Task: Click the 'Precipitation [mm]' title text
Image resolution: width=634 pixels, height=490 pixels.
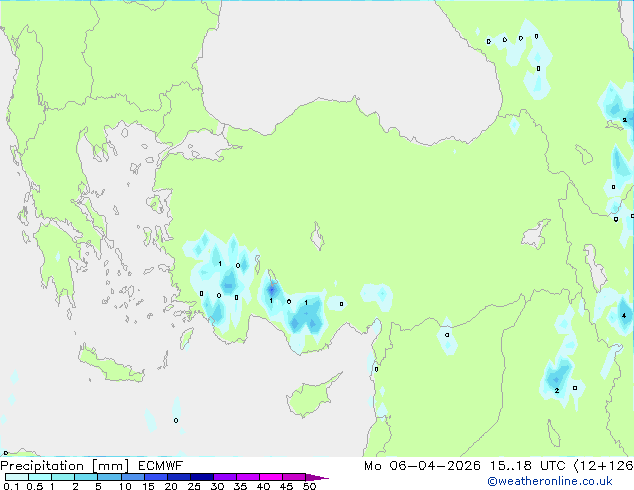Action: click(x=65, y=466)
